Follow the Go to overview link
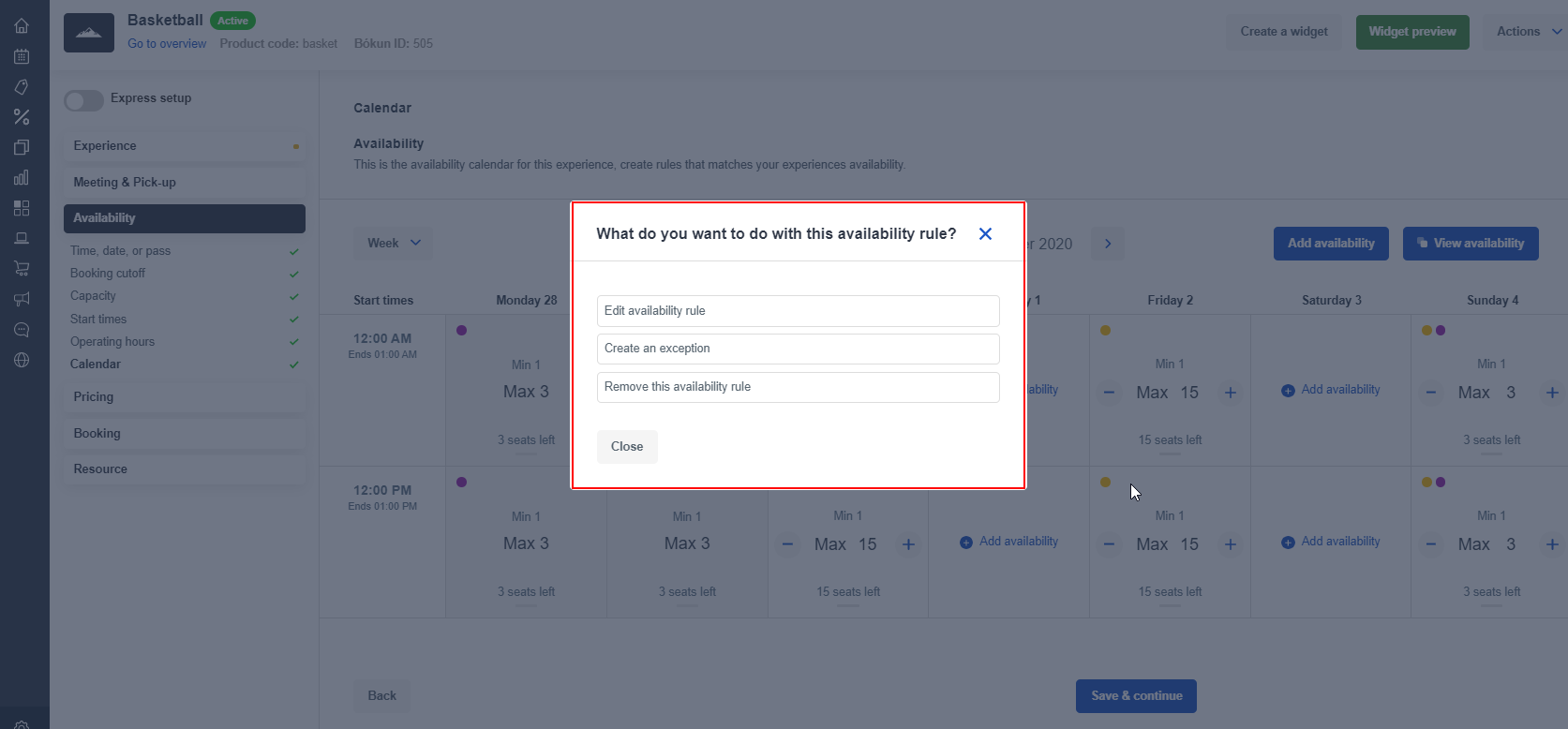 click(167, 44)
